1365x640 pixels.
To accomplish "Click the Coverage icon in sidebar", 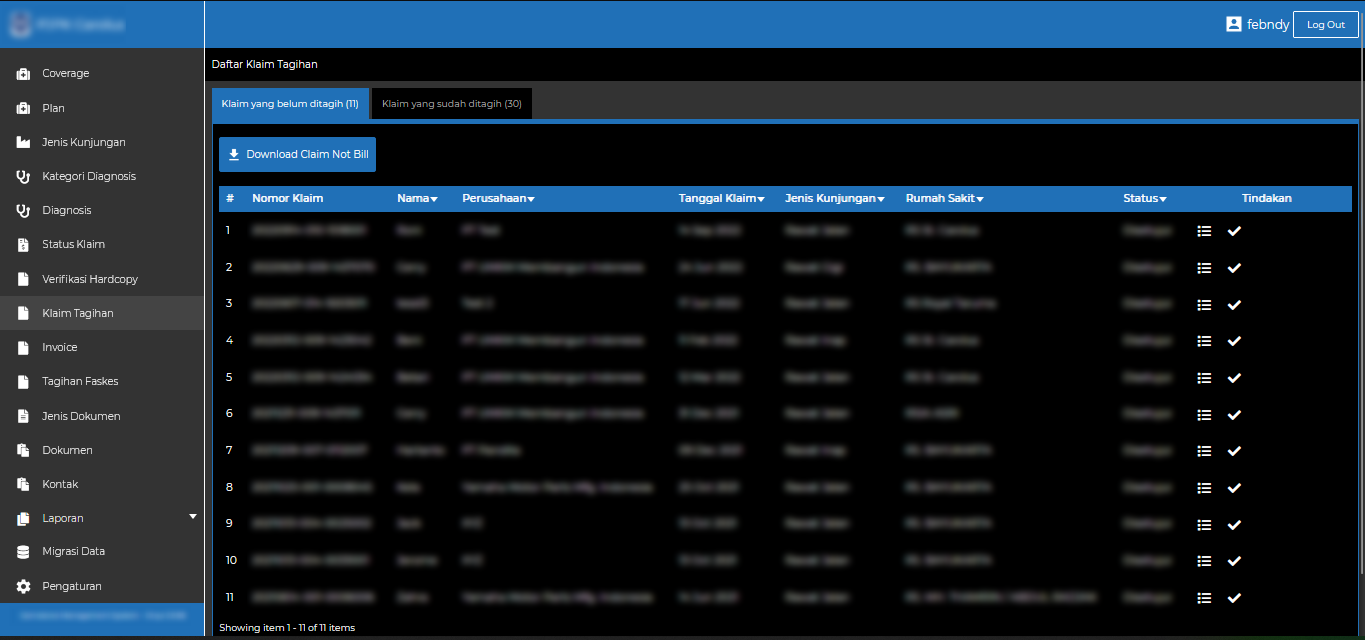I will (23, 74).
